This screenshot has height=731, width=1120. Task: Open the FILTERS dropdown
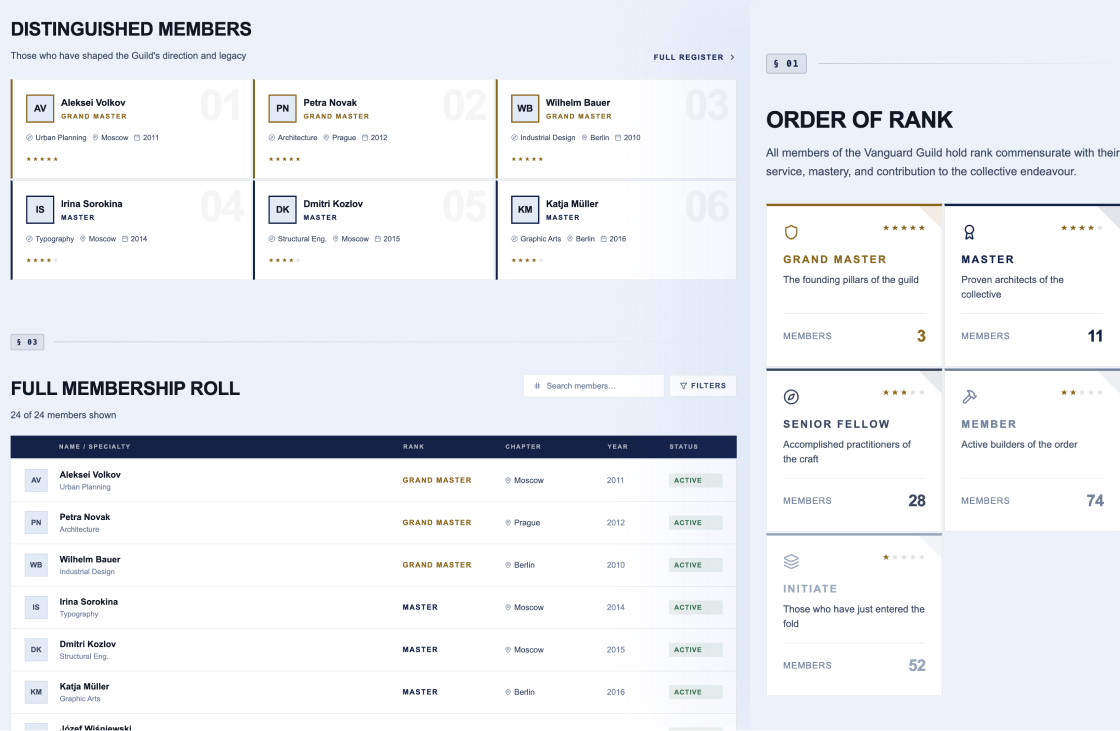pos(702,385)
